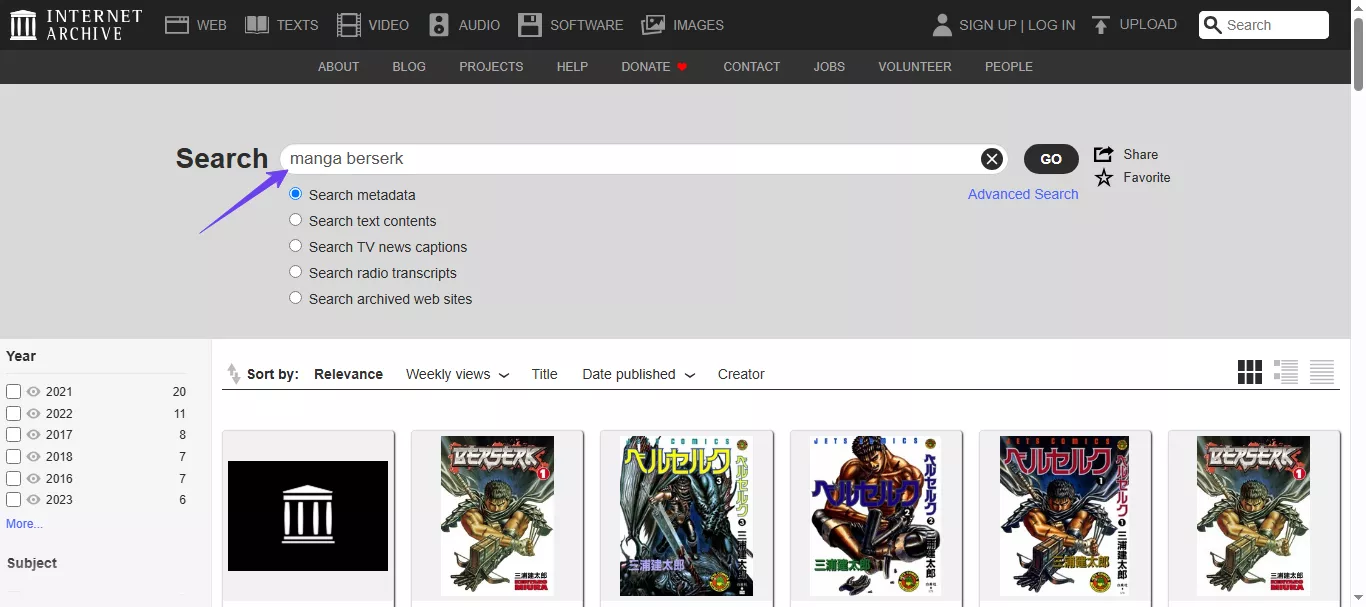1366x607 pixels.
Task: Check the 2021 year filter
Action: (13, 392)
